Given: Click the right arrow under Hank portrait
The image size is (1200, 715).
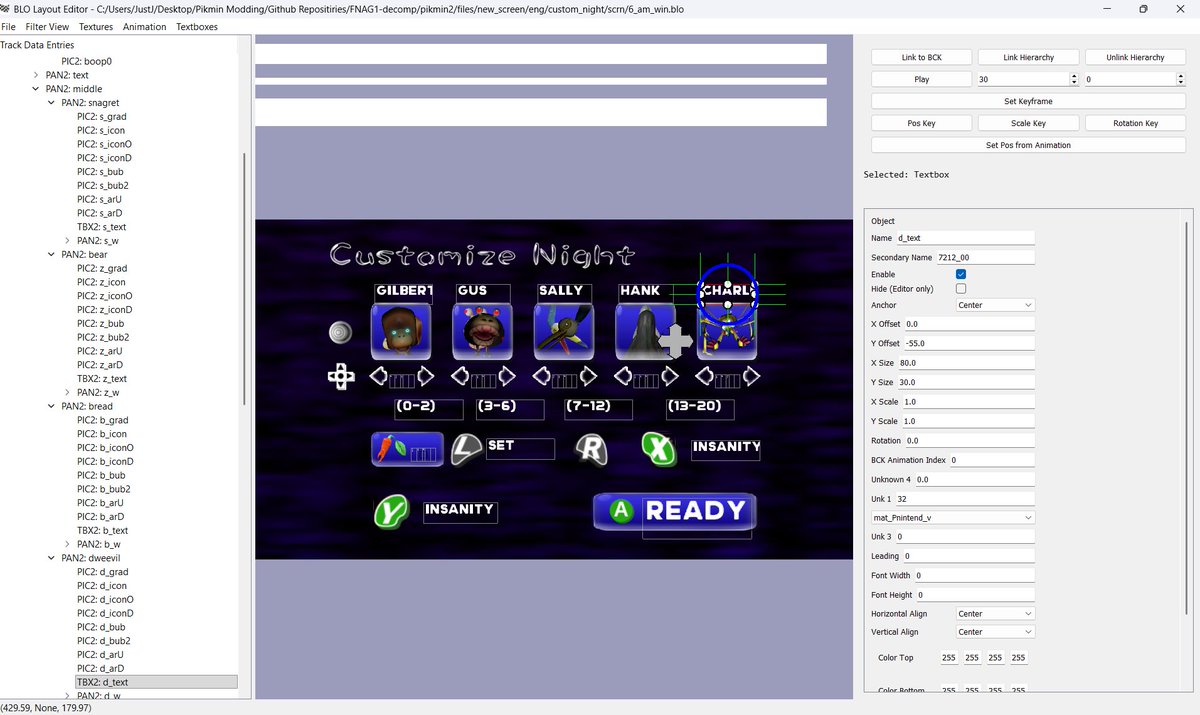Looking at the screenshot, I should [670, 376].
